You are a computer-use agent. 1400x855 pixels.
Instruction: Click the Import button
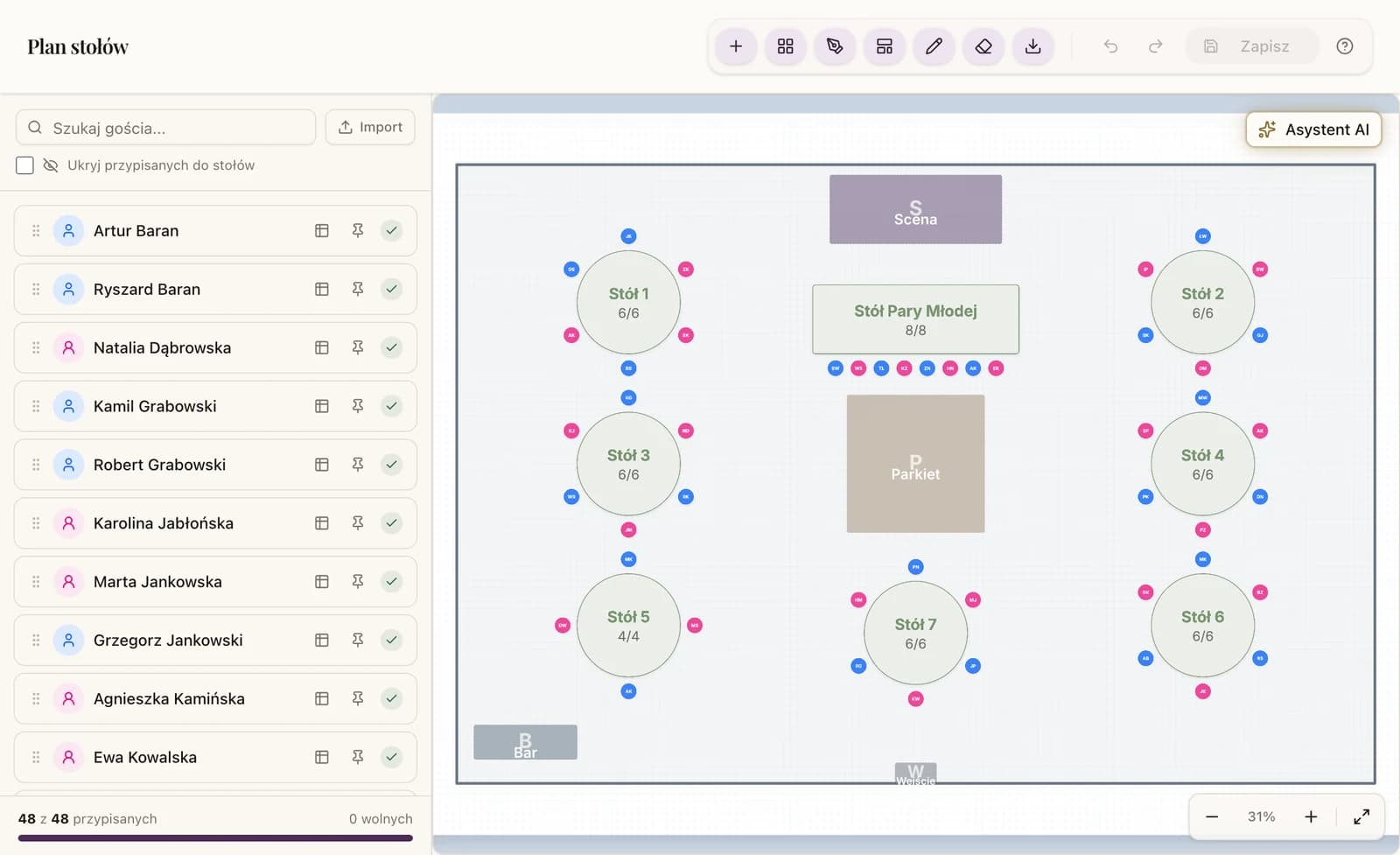tap(370, 127)
